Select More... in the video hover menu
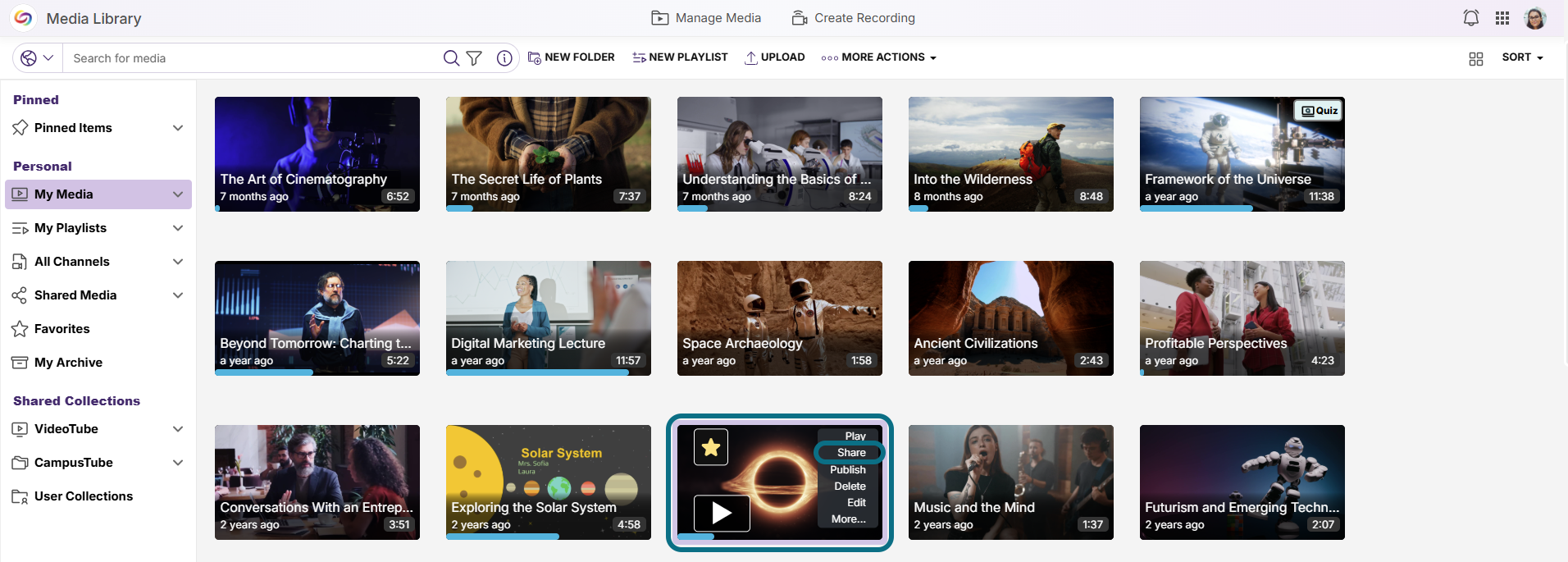This screenshot has width=1568, height=562. [849, 519]
